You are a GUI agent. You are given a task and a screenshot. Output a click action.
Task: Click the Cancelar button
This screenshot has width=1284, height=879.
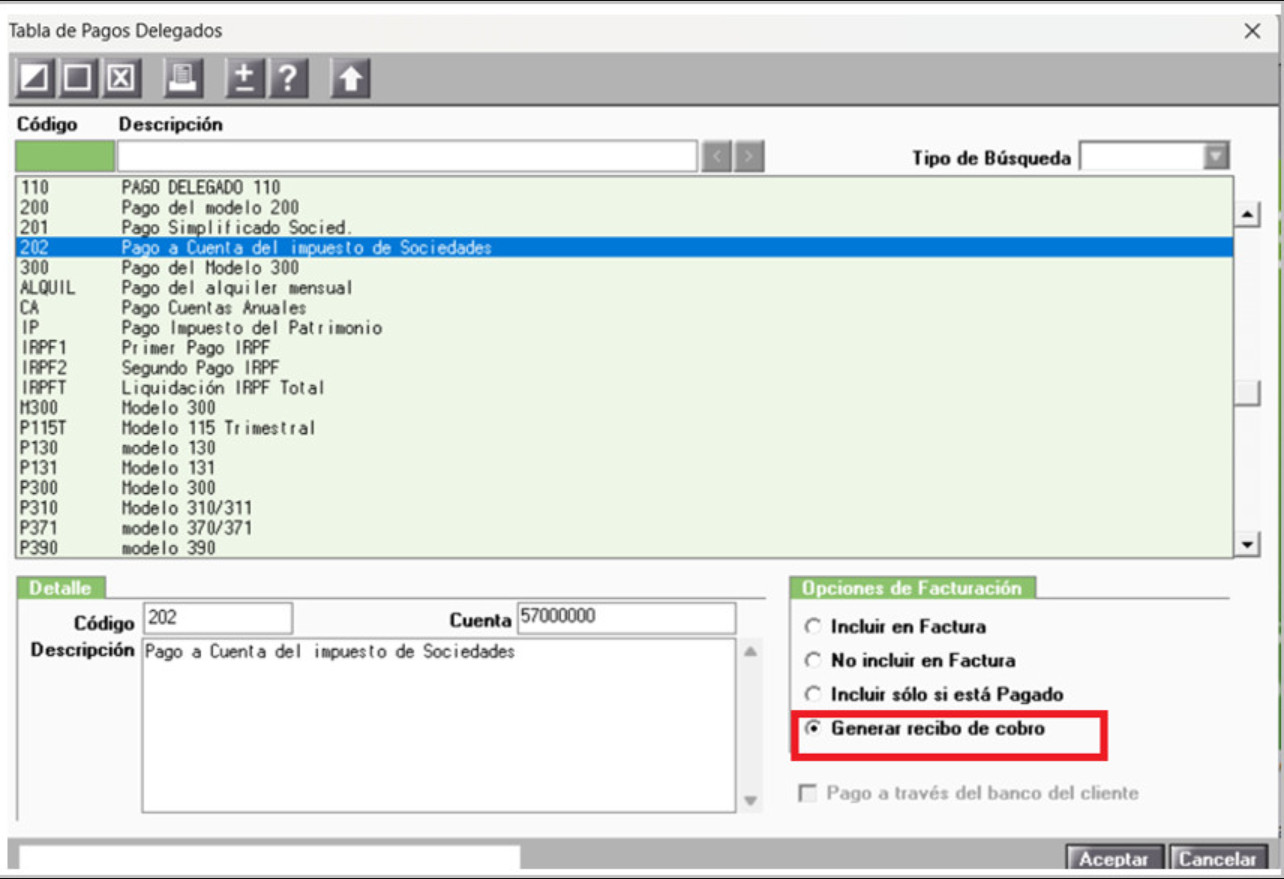coord(1217,859)
